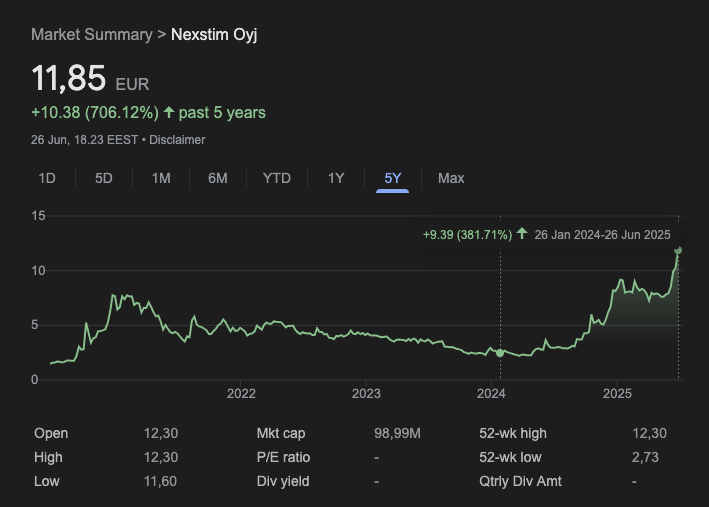The height and width of the screenshot is (507, 709).
Task: Click the 2022 label on the x-axis
Action: click(x=241, y=394)
